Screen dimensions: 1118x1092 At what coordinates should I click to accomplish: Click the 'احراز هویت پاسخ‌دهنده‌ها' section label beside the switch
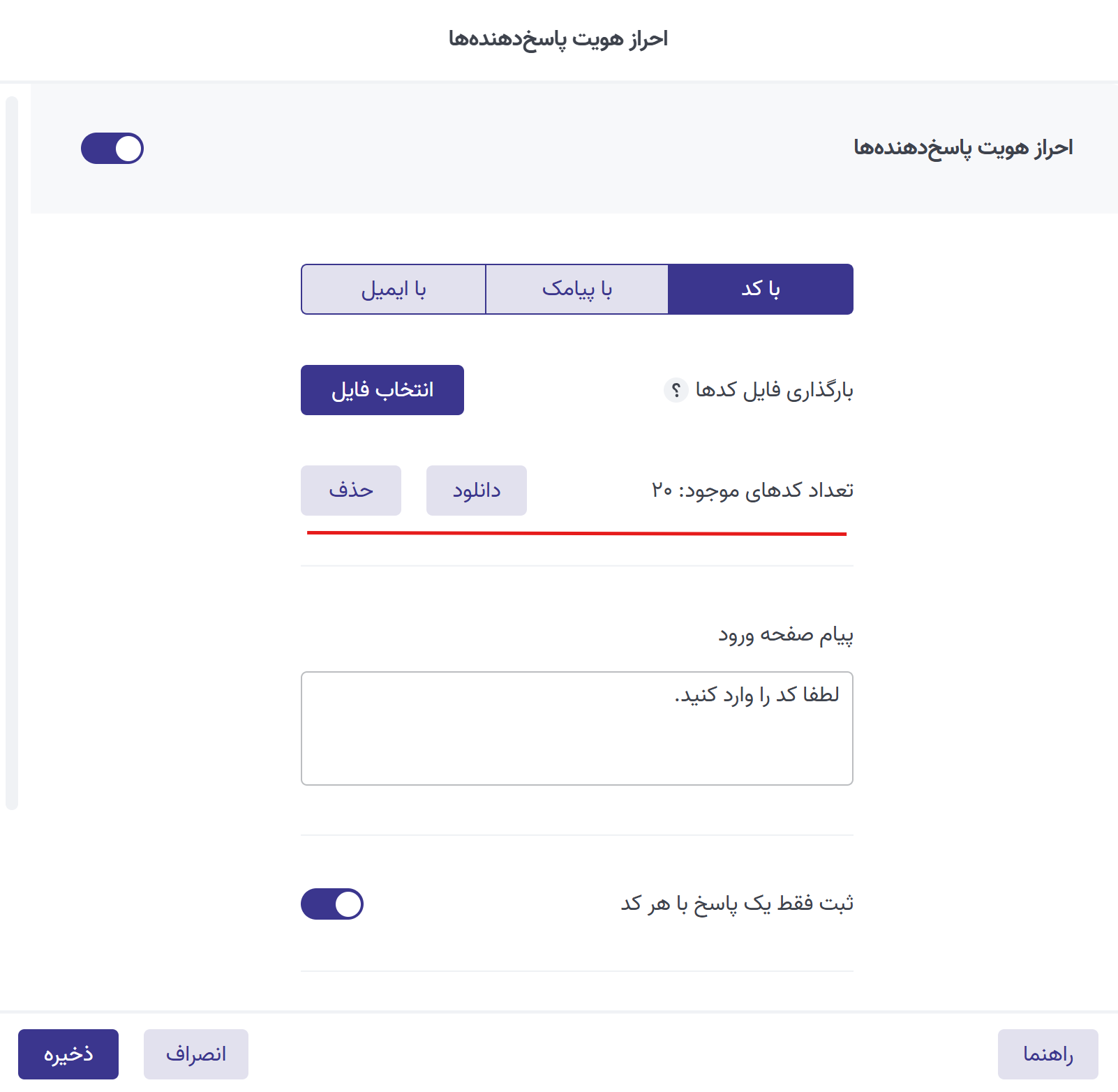click(x=963, y=148)
